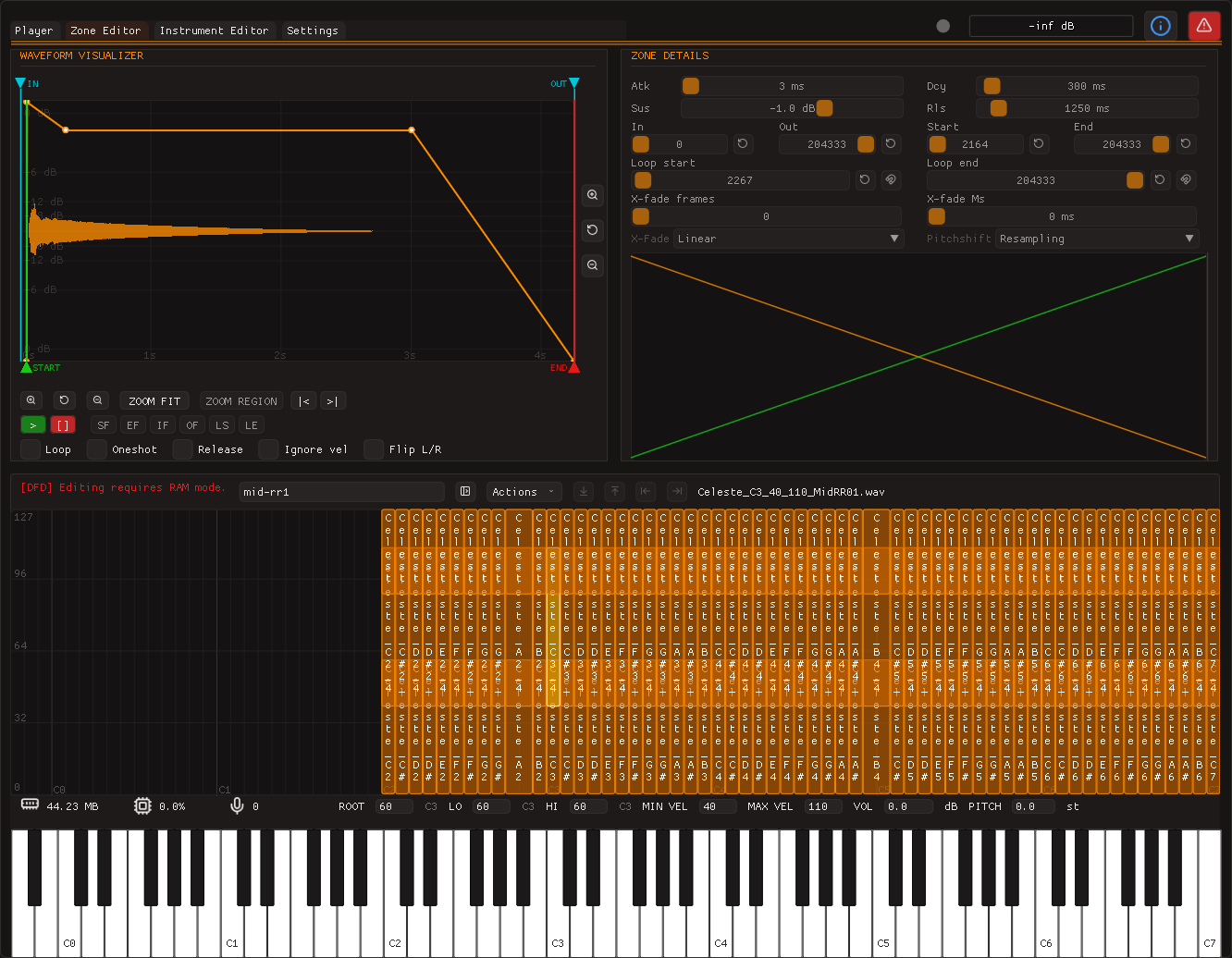Image resolution: width=1232 pixels, height=958 pixels.
Task: Click the IF button
Action: (163, 425)
